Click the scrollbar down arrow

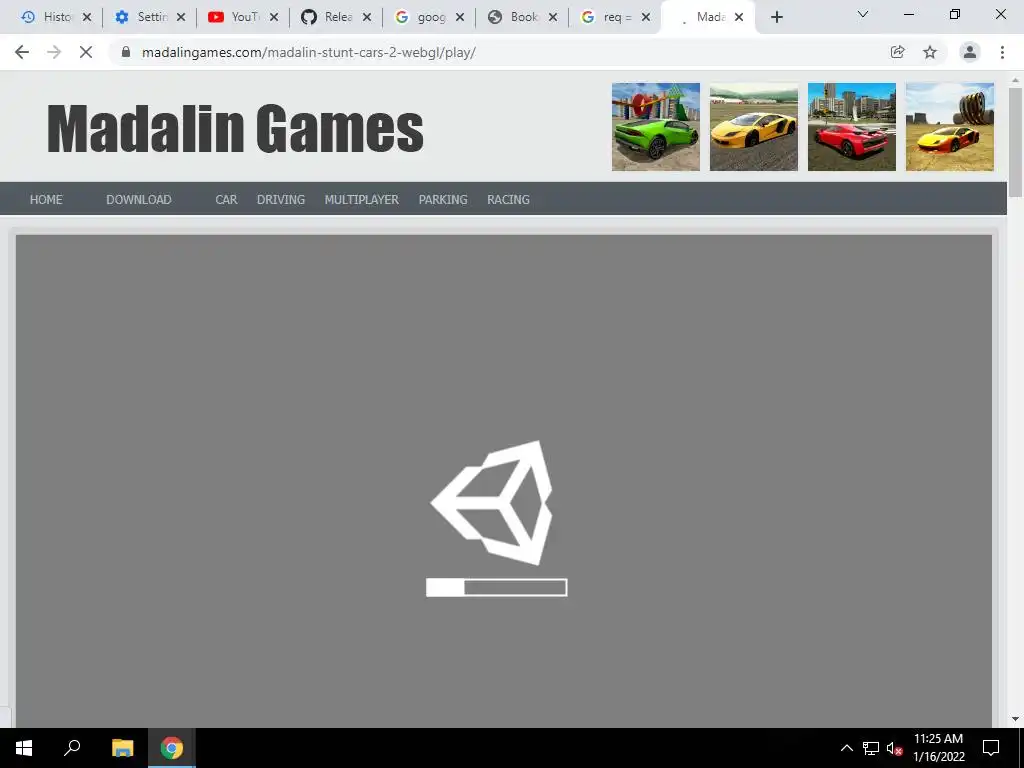click(x=1015, y=720)
